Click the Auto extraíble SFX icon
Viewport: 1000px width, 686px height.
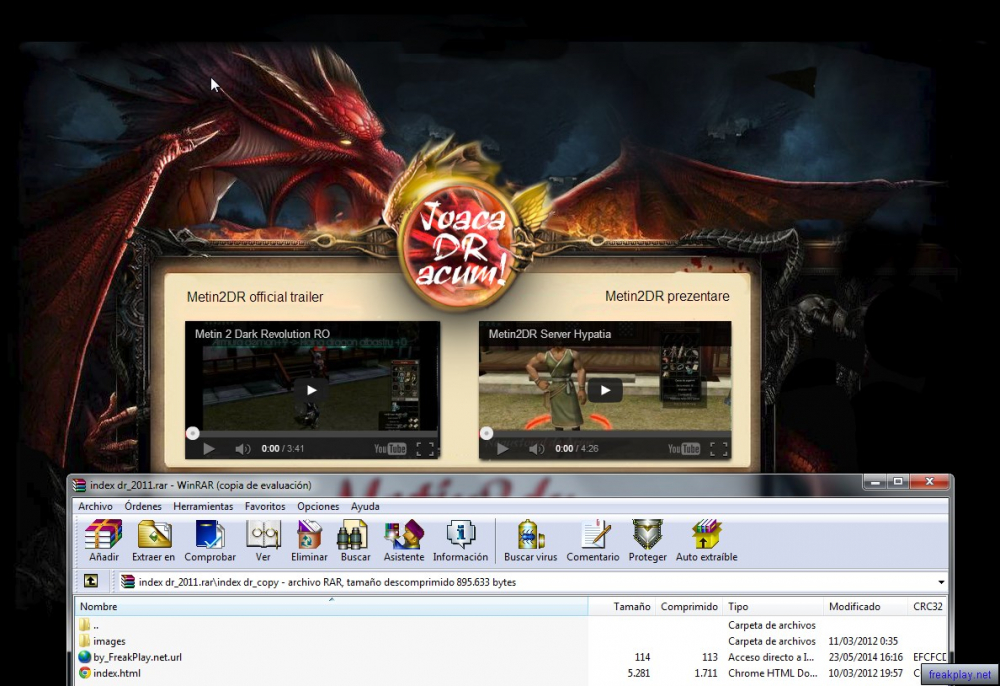click(x=707, y=539)
